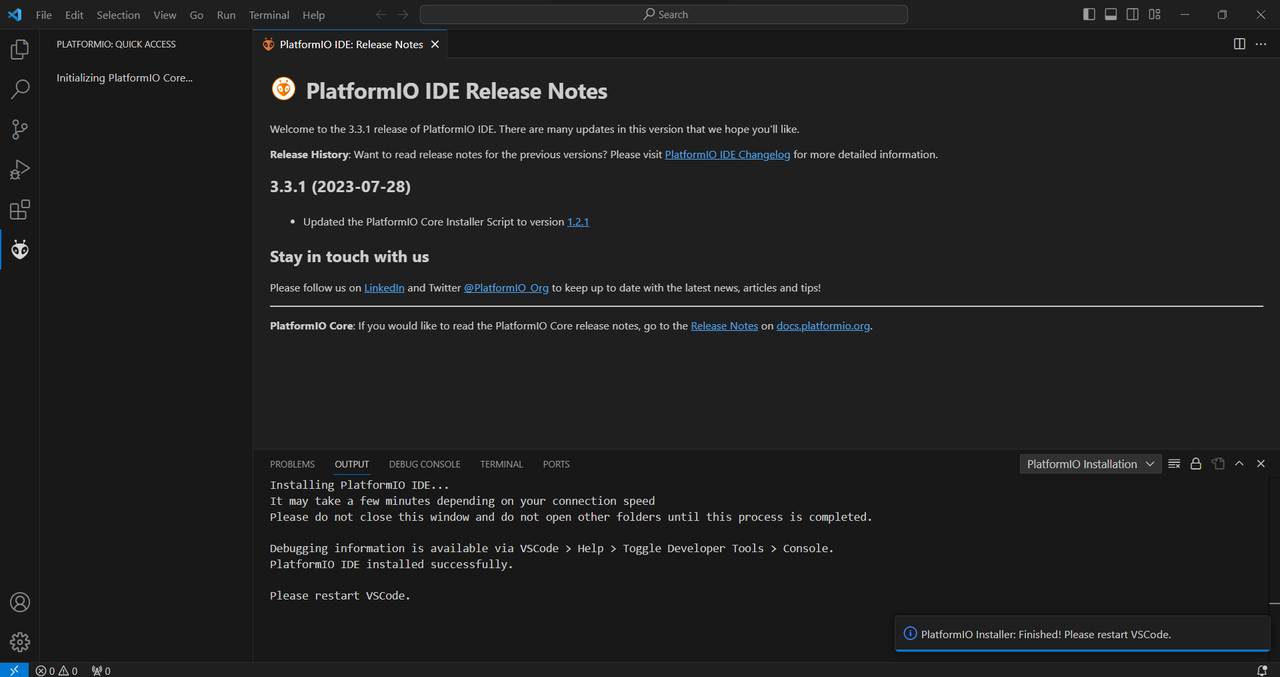Open the Selection menu
The height and width of the screenshot is (677, 1280).
[118, 15]
